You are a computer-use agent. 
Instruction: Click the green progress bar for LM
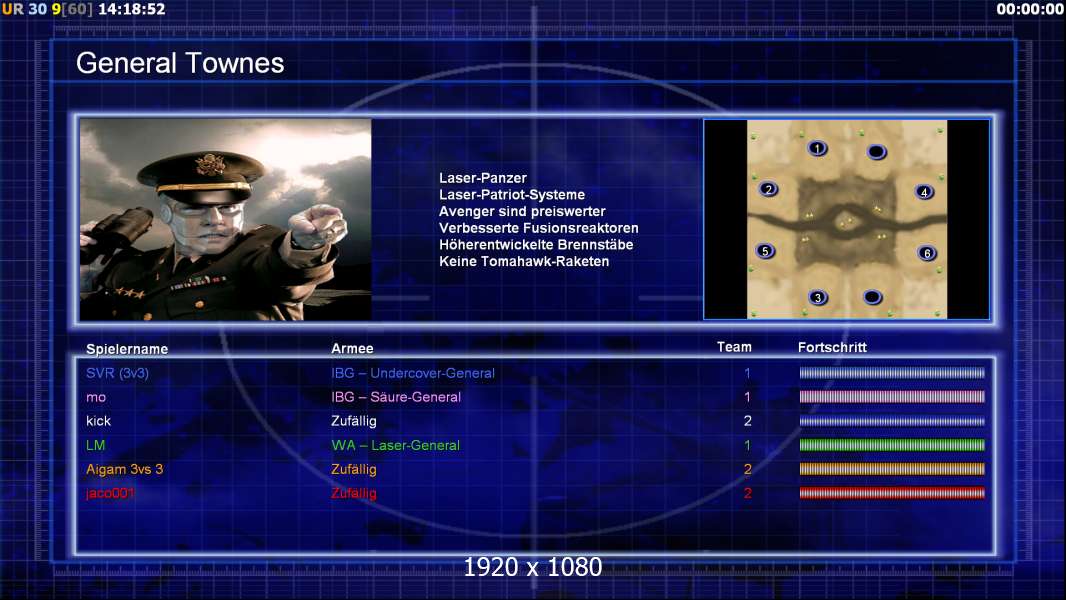892,445
